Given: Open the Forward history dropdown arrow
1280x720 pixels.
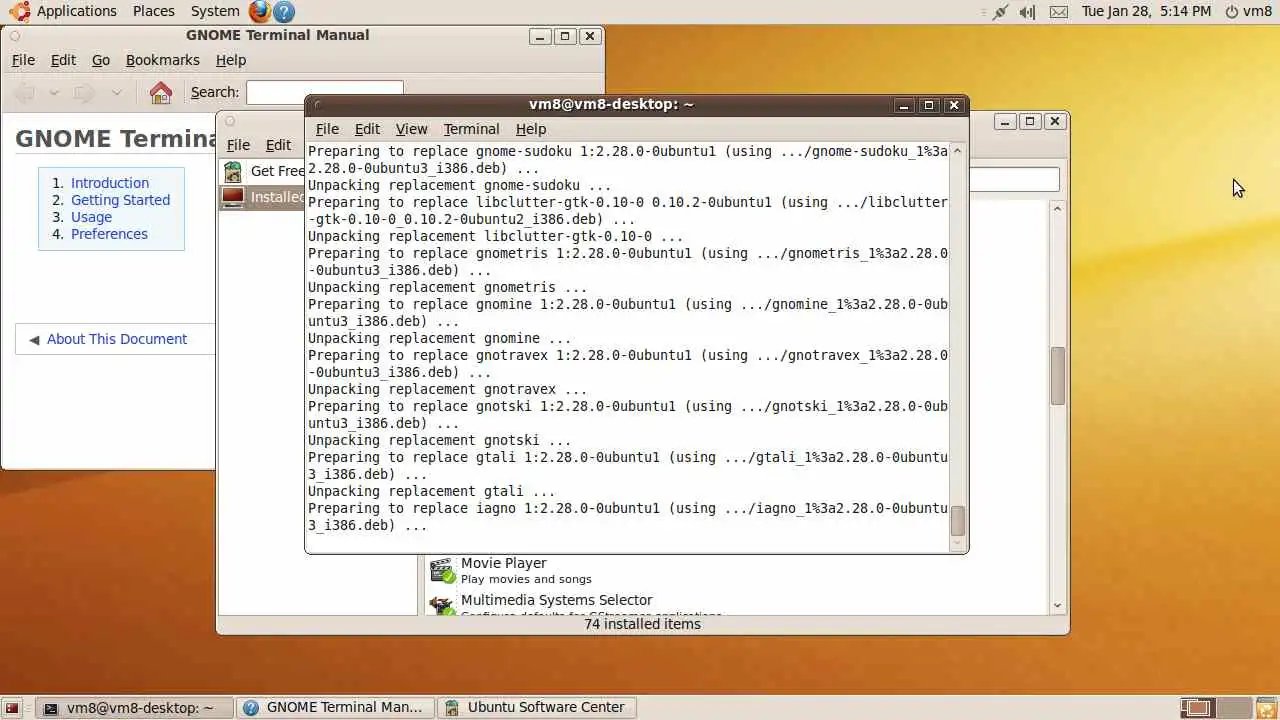Looking at the screenshot, I should [x=116, y=93].
